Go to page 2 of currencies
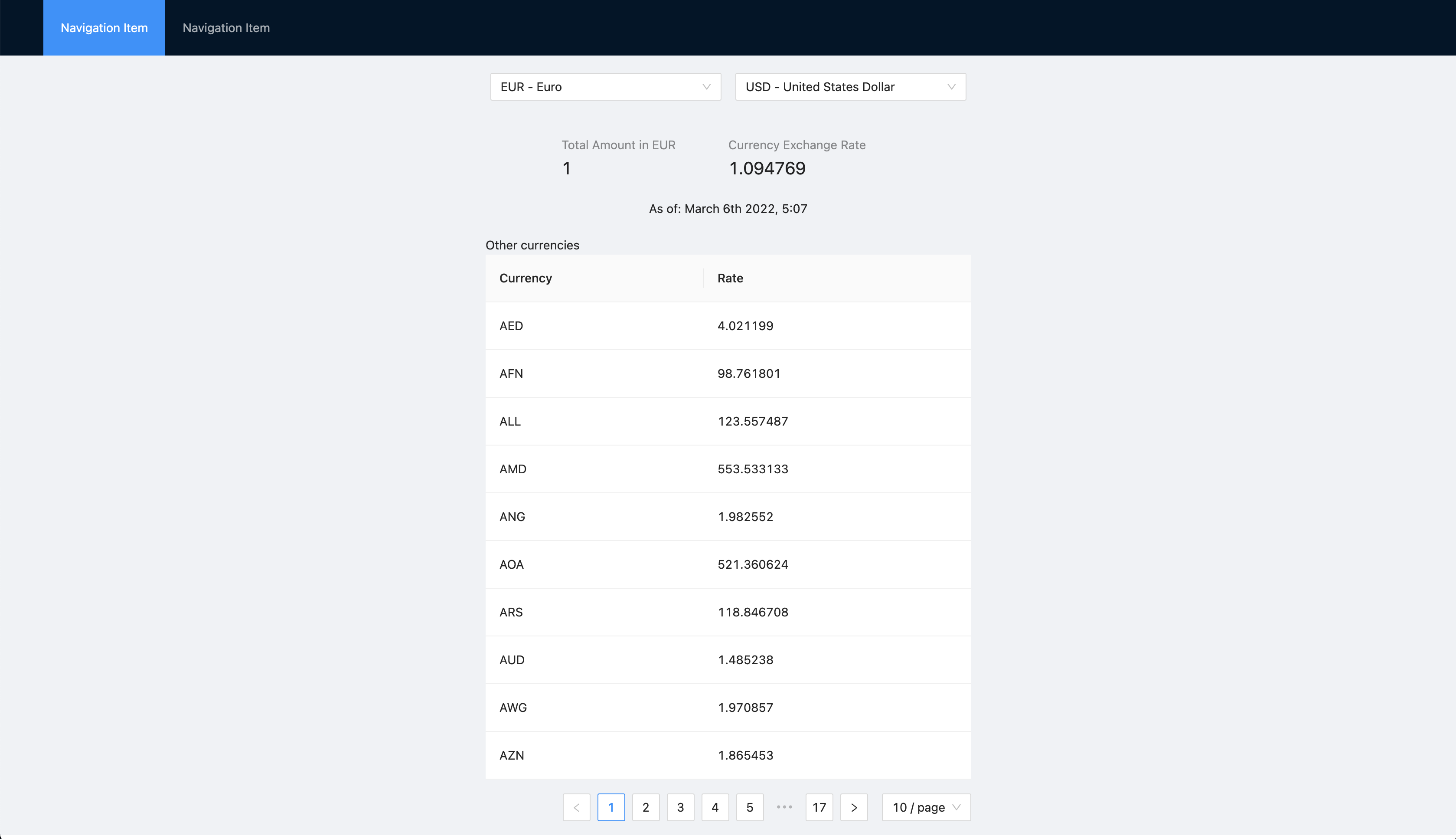This screenshot has width=1456, height=839. coord(646,807)
